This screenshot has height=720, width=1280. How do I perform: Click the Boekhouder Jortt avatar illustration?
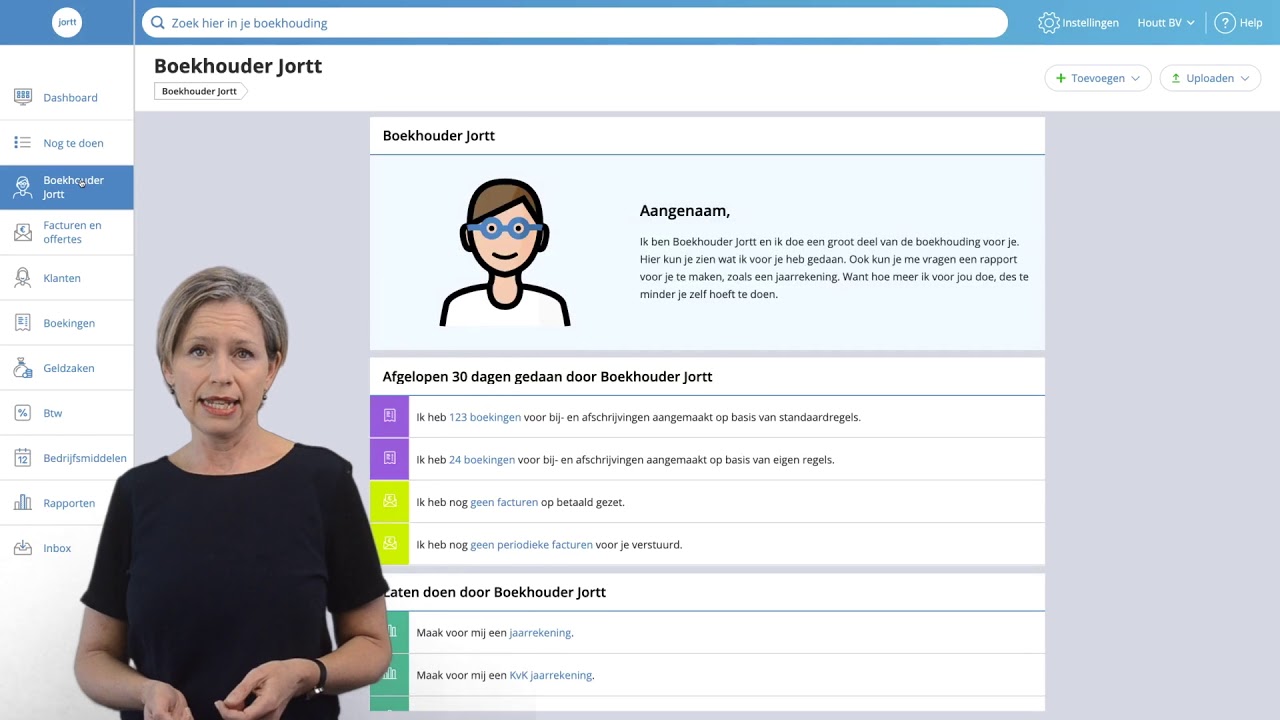pos(505,252)
